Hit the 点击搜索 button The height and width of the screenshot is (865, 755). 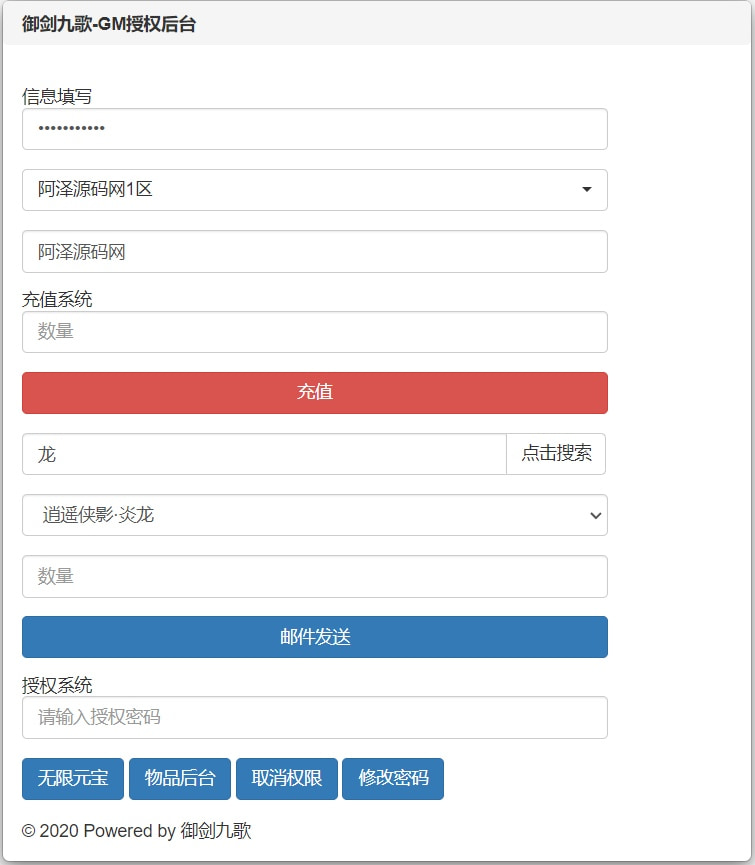click(x=556, y=454)
